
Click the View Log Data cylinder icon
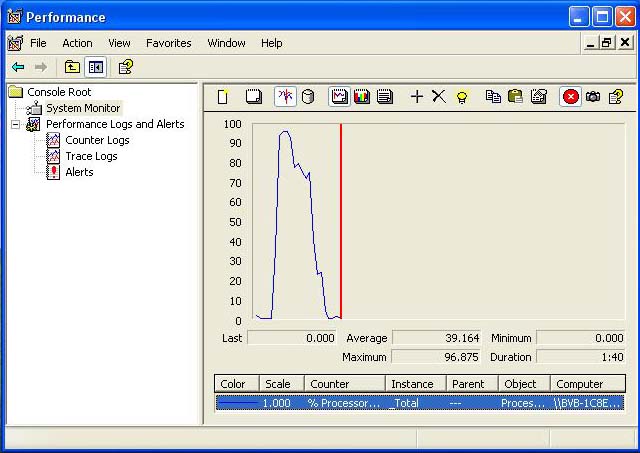(308, 97)
